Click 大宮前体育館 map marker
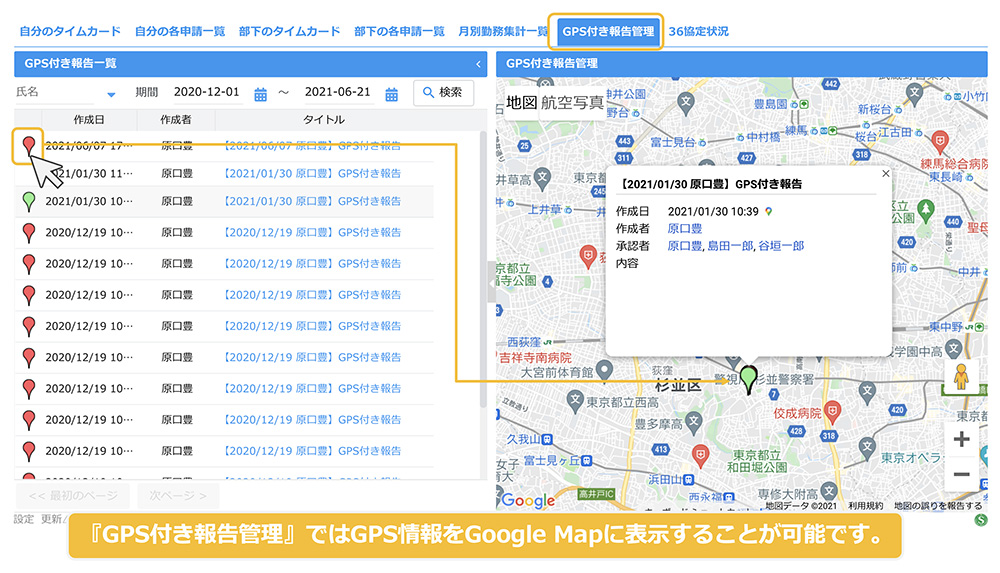 pyautogui.click(x=605, y=369)
